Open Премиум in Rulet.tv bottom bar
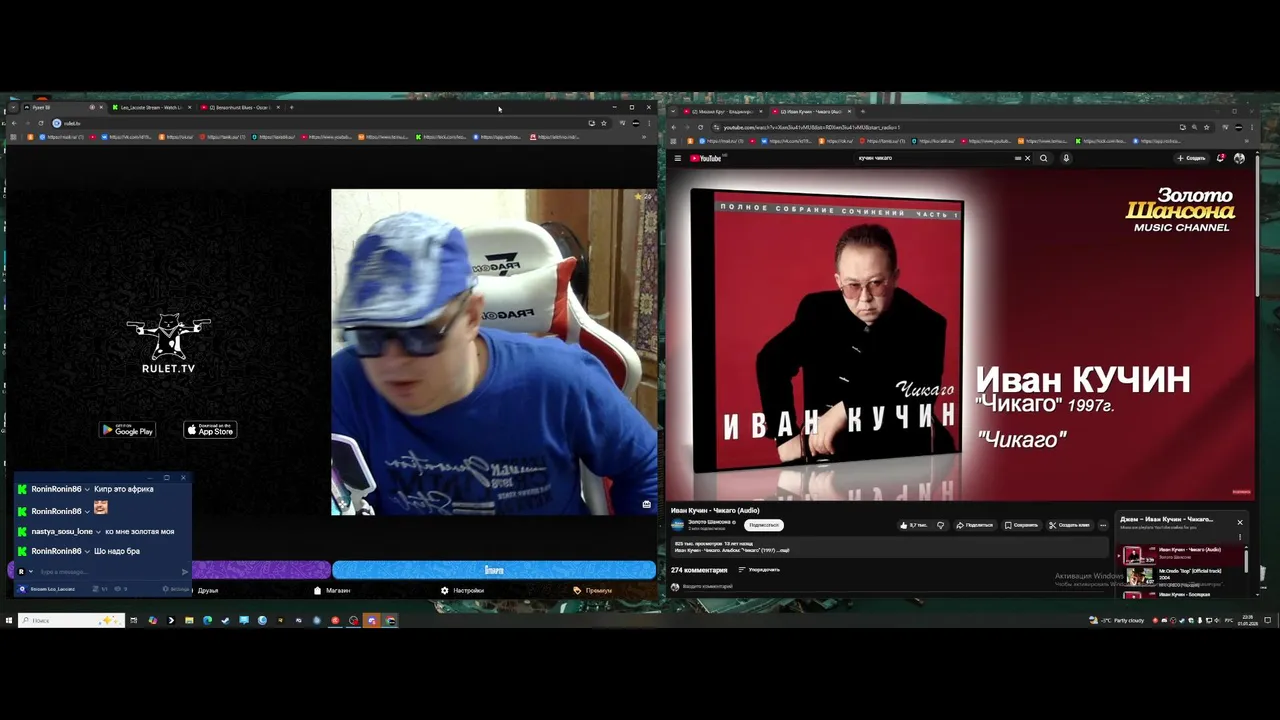1280x720 pixels. click(x=592, y=590)
